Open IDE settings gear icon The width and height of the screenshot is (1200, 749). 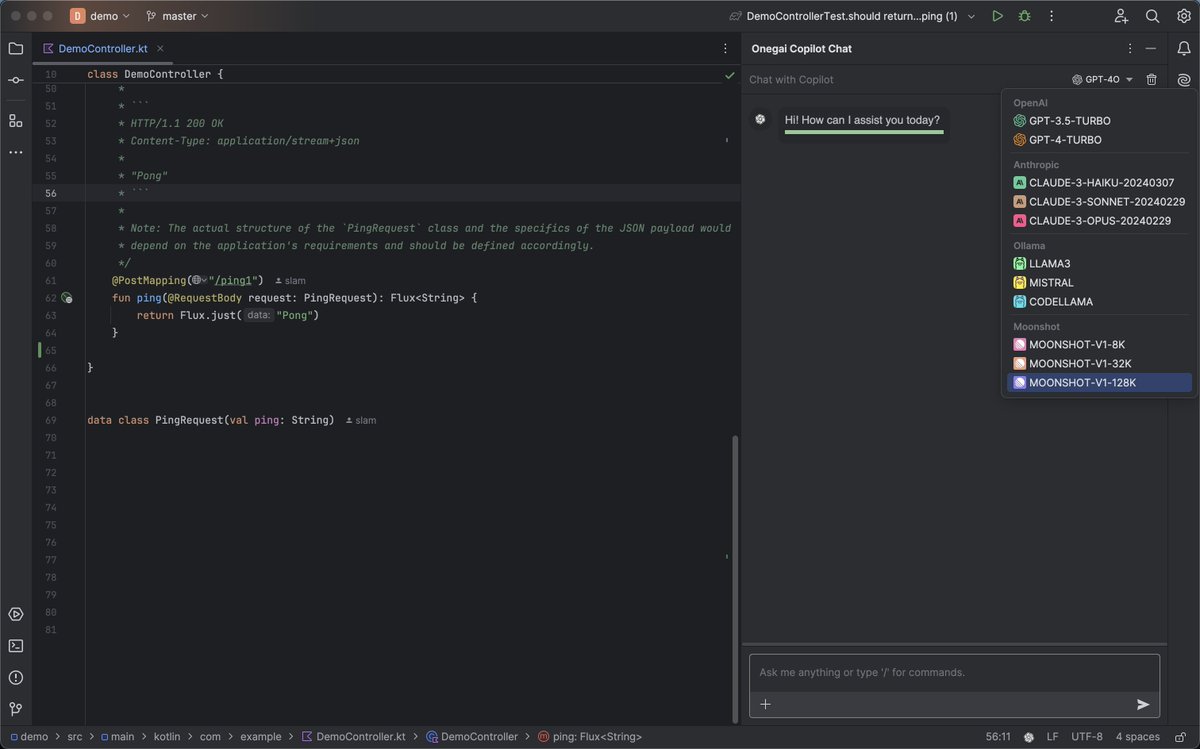(1182, 16)
